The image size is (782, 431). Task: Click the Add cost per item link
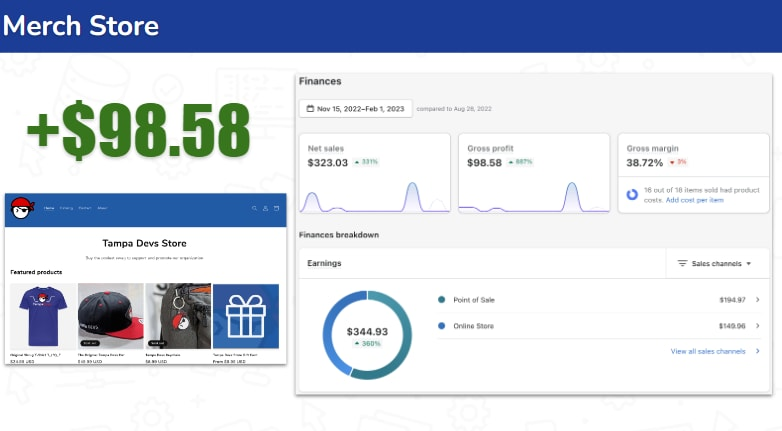pyautogui.click(x=694, y=200)
